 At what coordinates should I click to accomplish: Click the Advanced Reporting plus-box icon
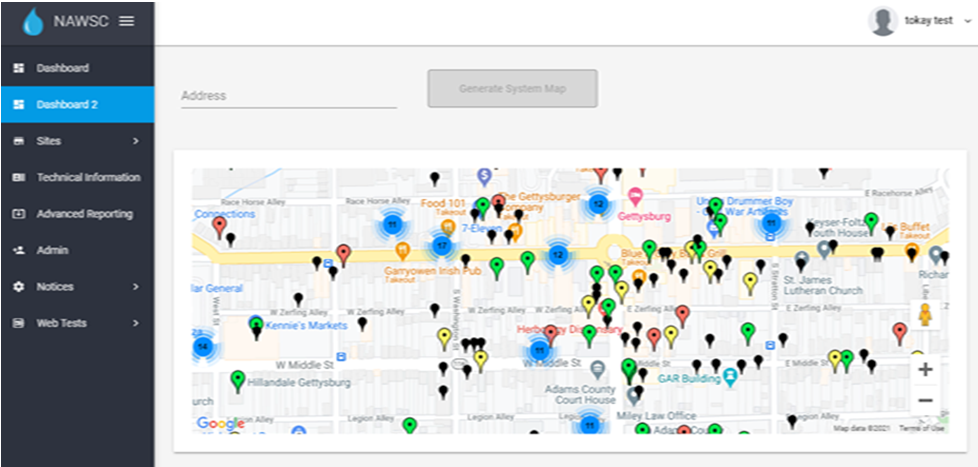click(x=19, y=214)
